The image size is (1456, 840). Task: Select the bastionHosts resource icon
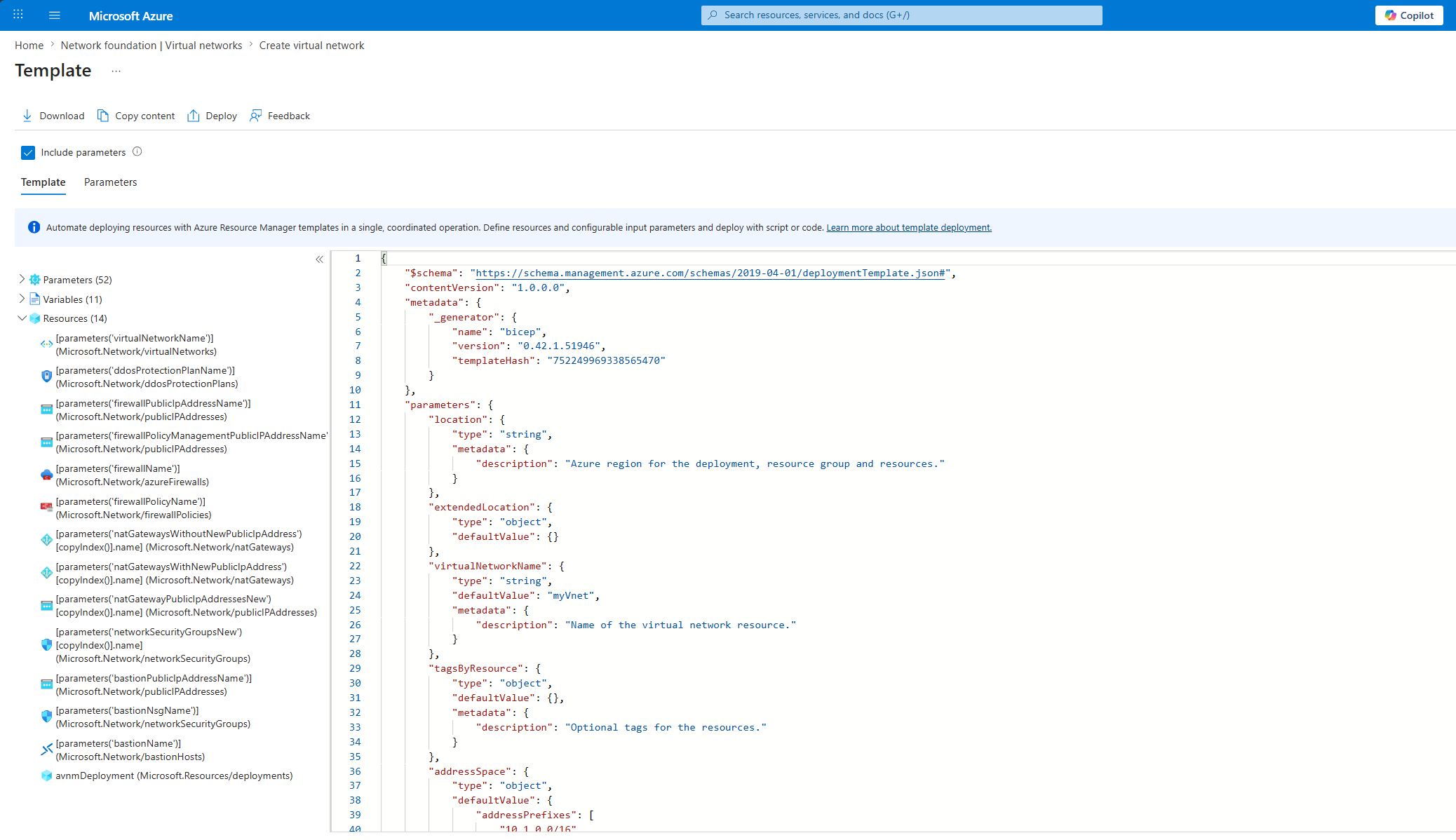[x=46, y=750]
